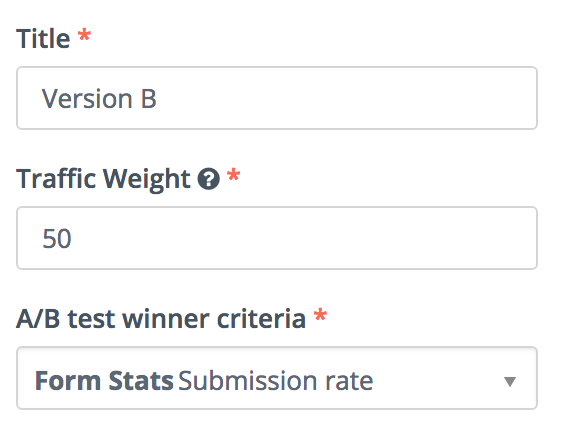Click the 'Traffic Weight' field label
Viewport: 570px width, 448px height.
(x=103, y=179)
